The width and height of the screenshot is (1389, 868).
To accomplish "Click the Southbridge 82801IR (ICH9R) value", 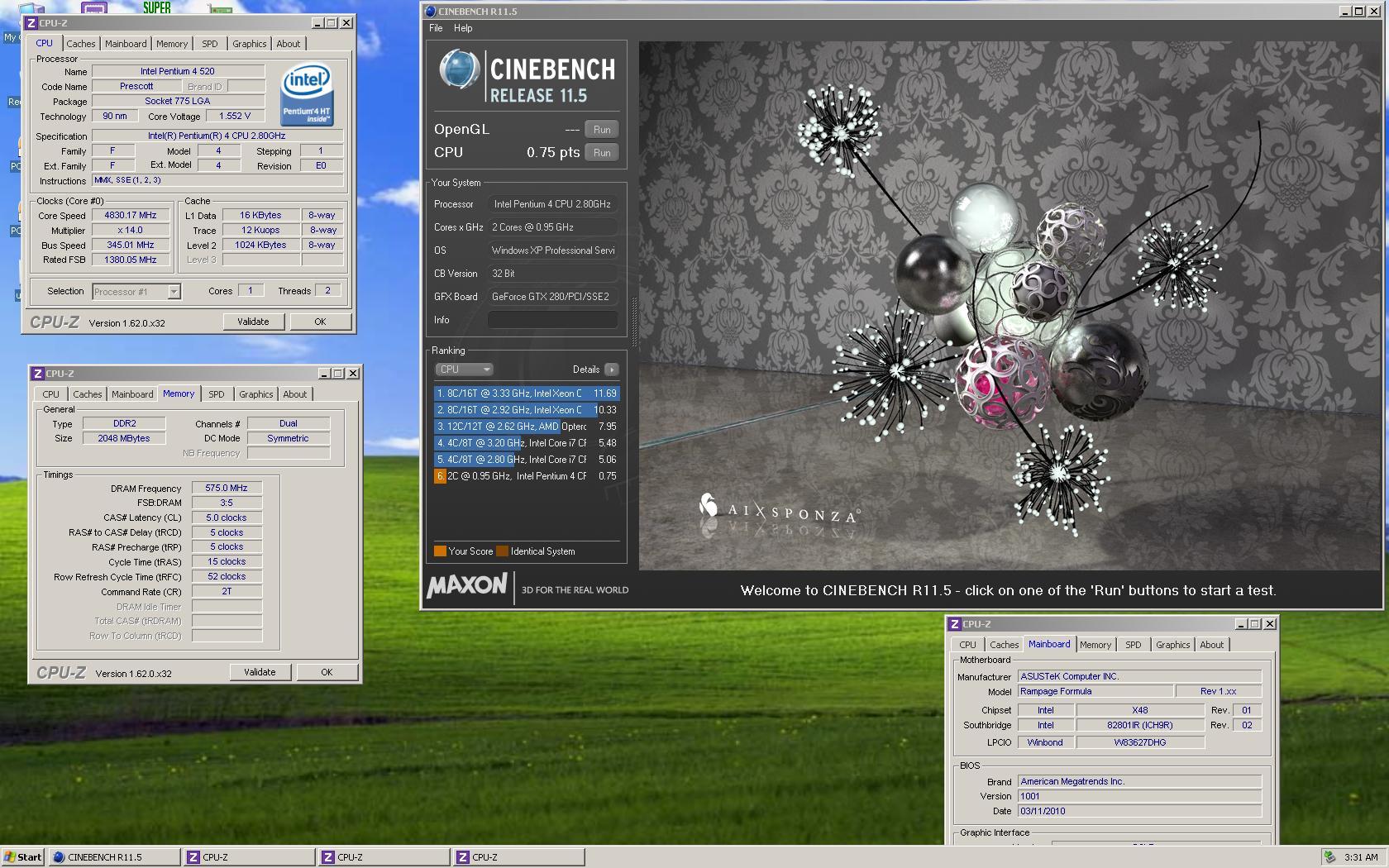I will click(1140, 725).
